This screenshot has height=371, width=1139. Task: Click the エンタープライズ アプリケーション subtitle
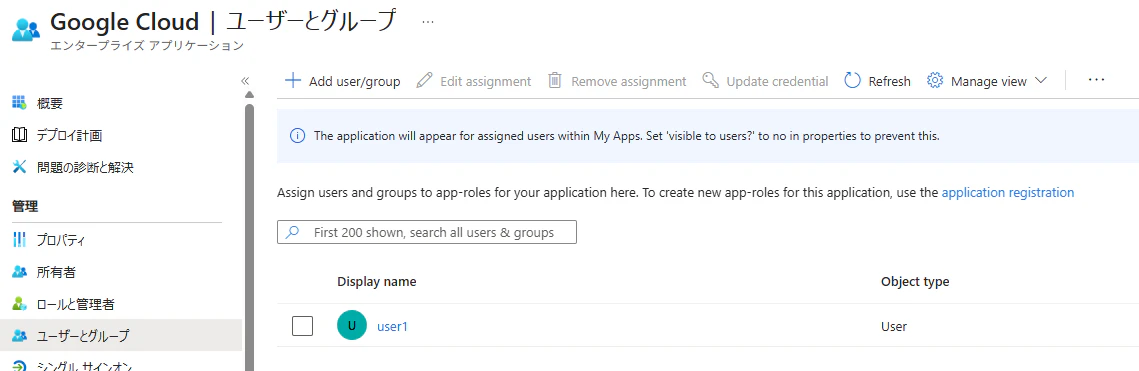[x=147, y=46]
